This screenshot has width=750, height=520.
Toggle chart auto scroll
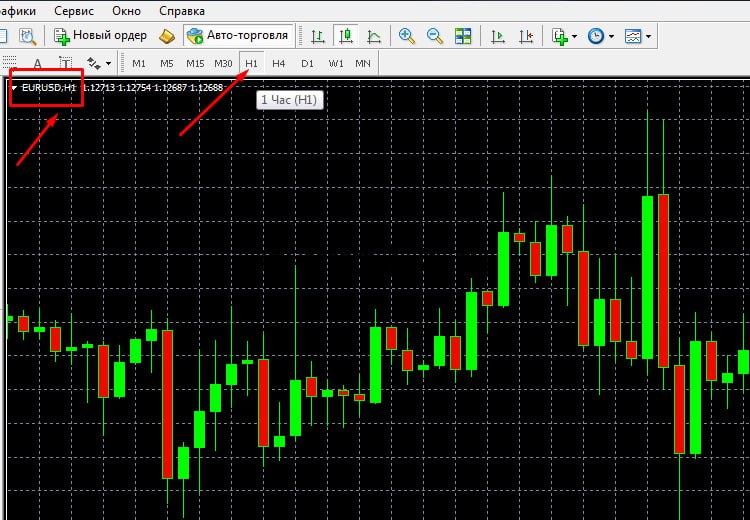pyautogui.click(x=497, y=36)
